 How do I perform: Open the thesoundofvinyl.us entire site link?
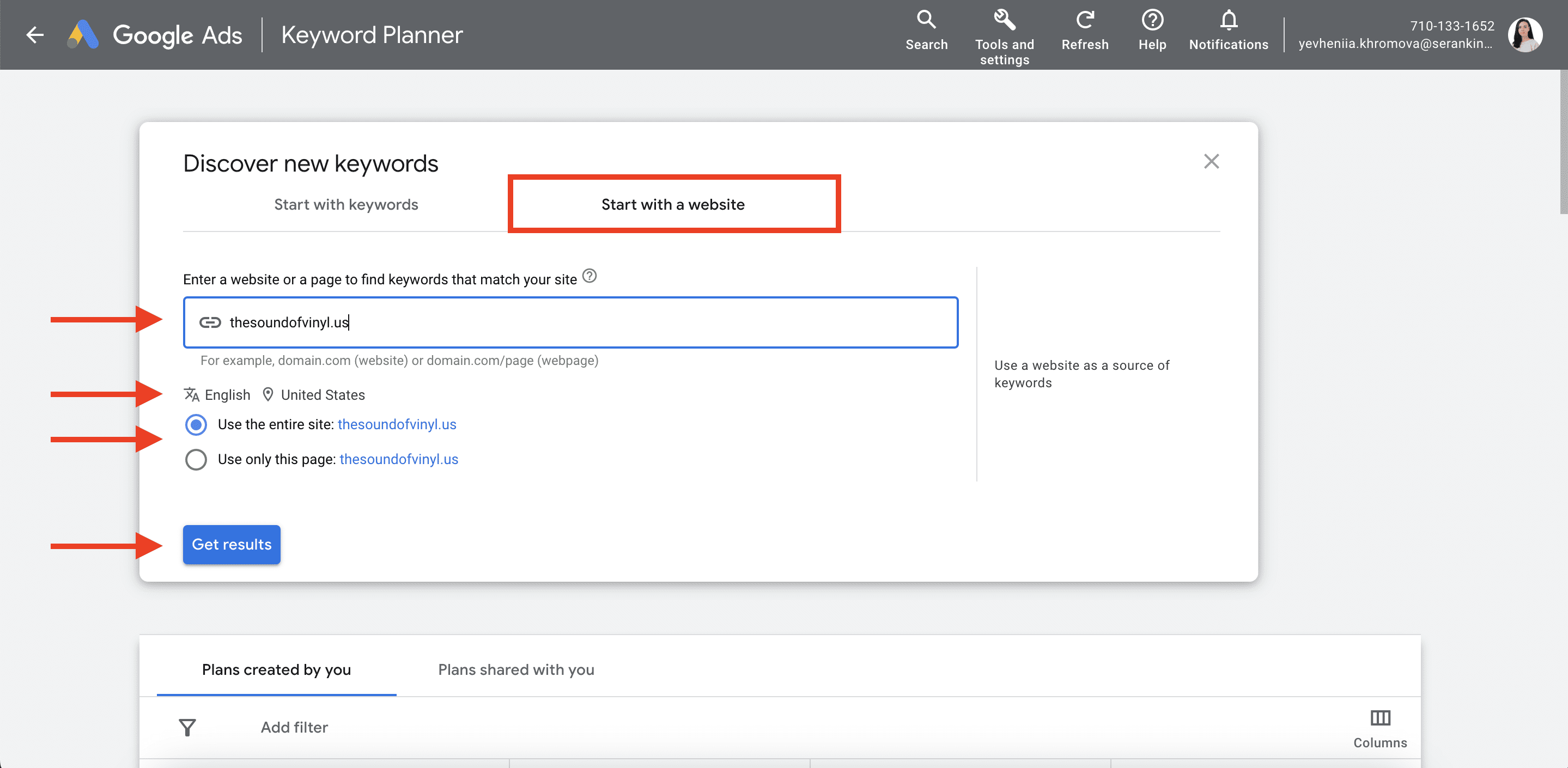click(396, 425)
